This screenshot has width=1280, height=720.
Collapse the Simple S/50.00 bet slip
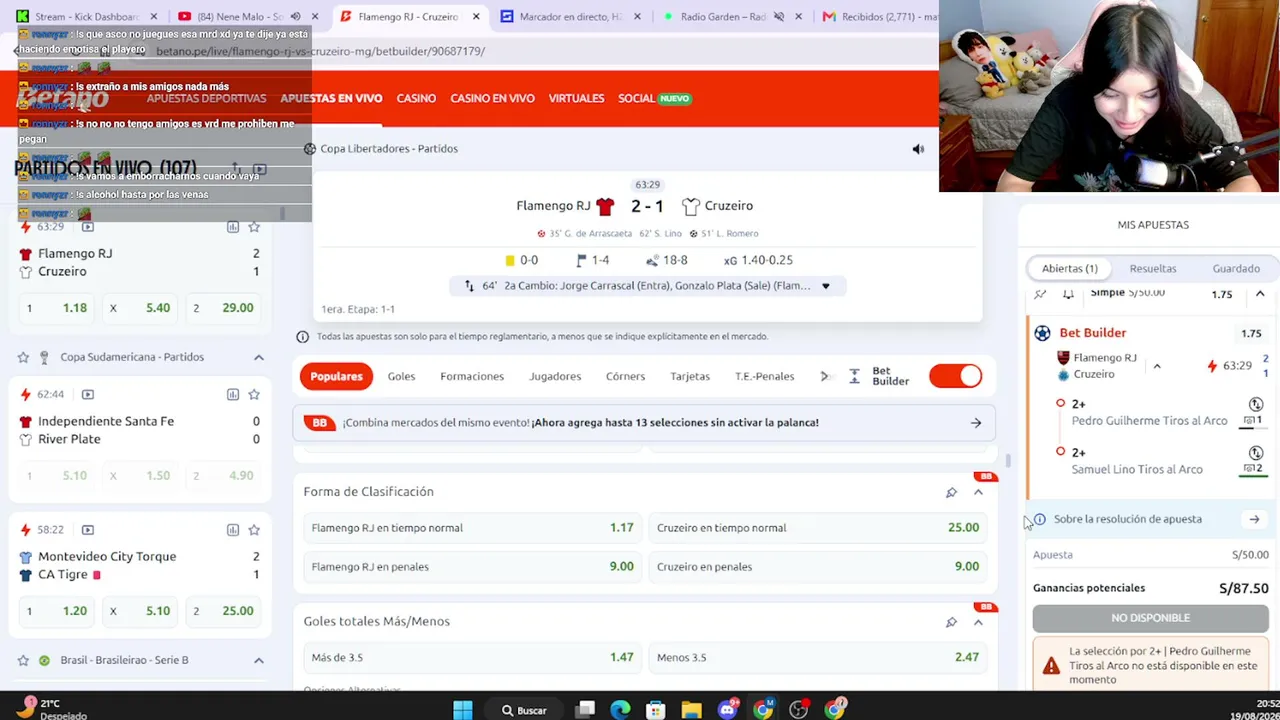coord(1260,294)
